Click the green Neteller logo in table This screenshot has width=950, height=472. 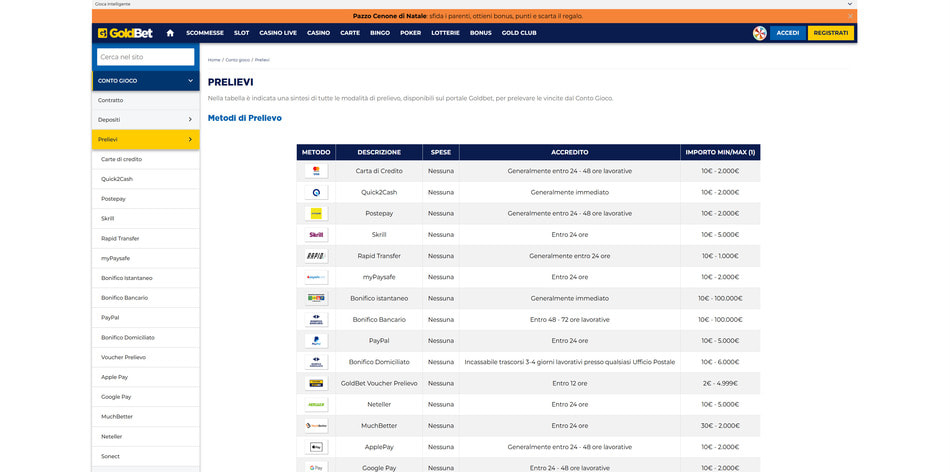click(316, 404)
